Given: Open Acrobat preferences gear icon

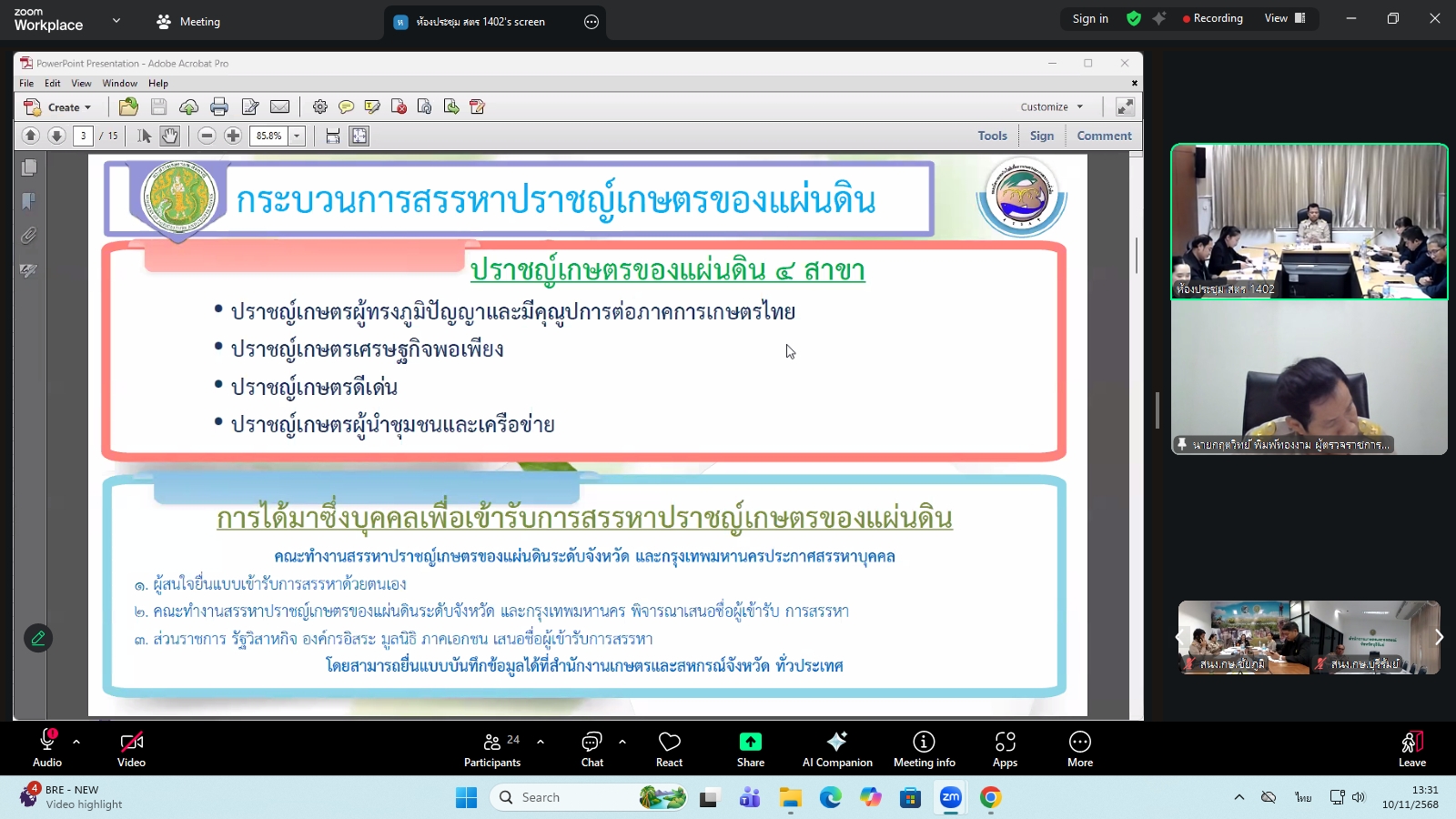Looking at the screenshot, I should point(319,106).
